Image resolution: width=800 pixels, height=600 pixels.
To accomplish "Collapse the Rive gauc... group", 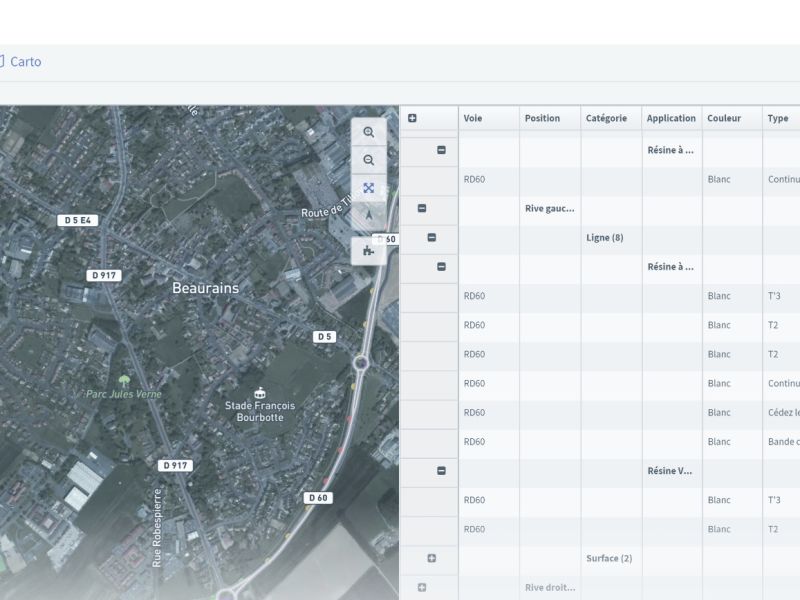I will [422, 208].
